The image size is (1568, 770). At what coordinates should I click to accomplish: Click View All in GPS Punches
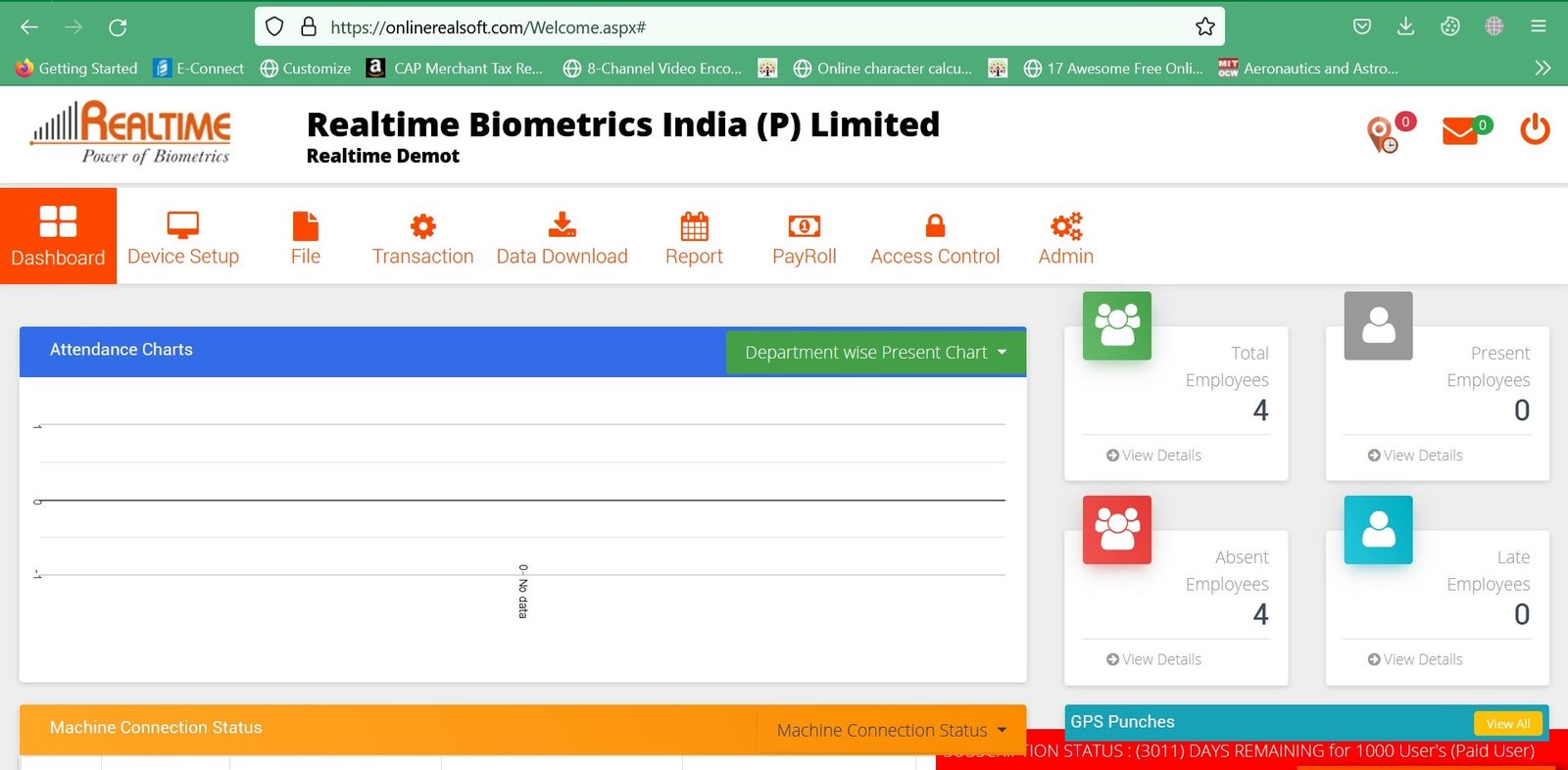click(x=1508, y=723)
